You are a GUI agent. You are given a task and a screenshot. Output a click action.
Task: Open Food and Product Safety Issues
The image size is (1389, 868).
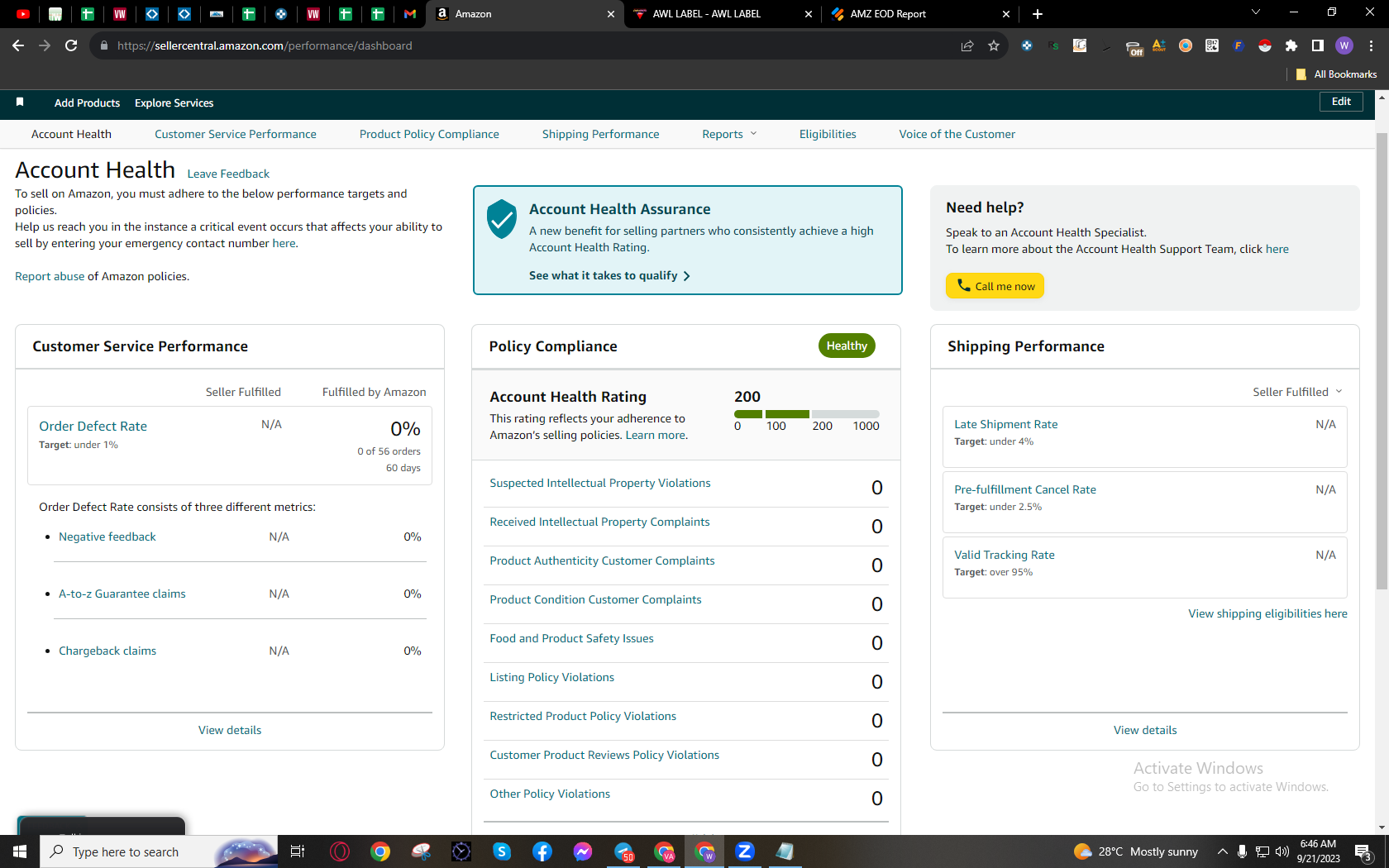[x=571, y=638]
